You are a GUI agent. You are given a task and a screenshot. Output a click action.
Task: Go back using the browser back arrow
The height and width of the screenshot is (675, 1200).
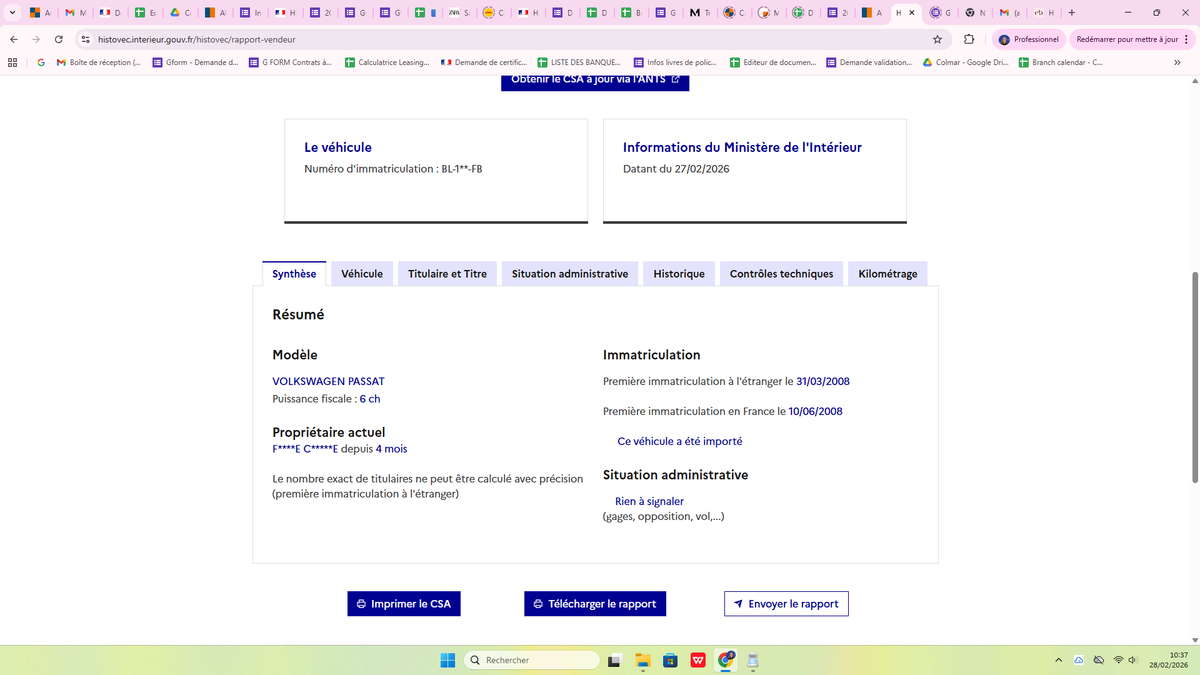coord(13,39)
